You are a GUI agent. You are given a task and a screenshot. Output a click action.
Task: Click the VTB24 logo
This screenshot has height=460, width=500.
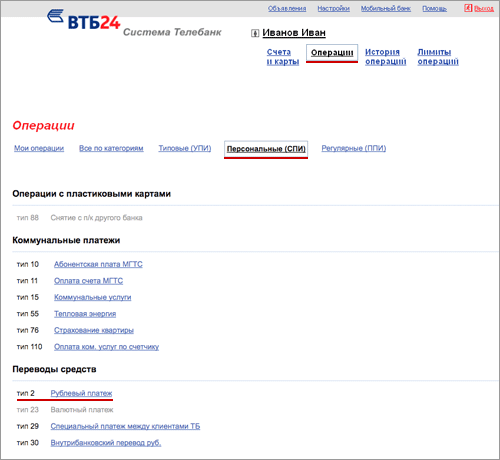click(83, 19)
